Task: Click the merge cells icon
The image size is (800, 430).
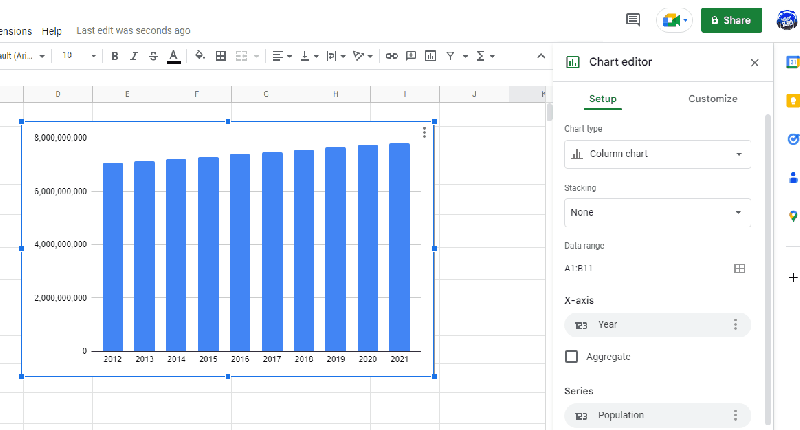Action: [241, 56]
